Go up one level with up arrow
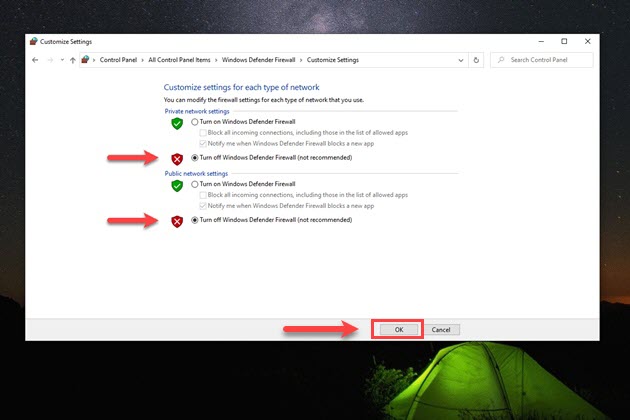This screenshot has width=630, height=420. coord(72,60)
